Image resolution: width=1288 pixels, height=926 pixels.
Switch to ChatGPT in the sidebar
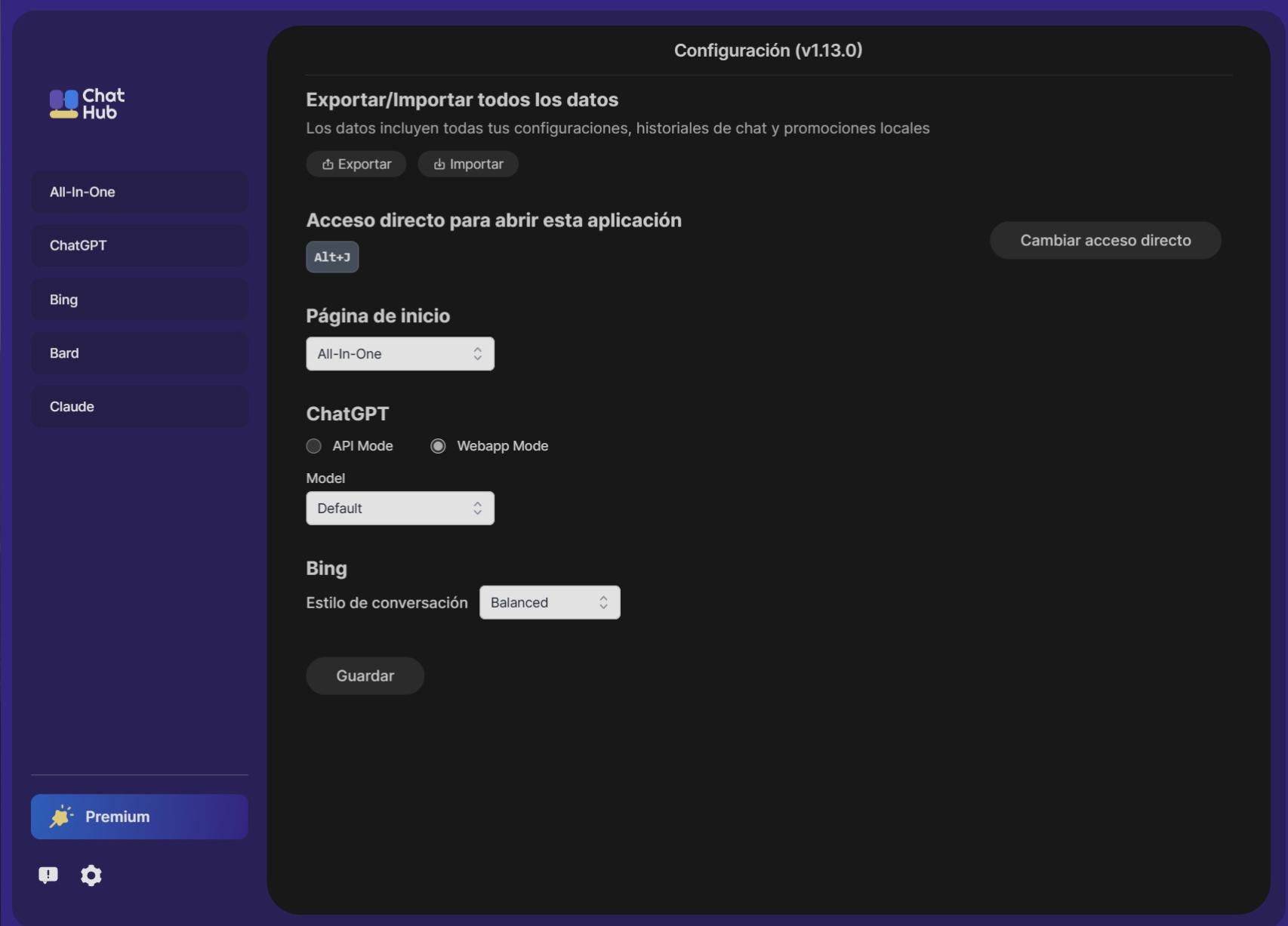pos(140,245)
